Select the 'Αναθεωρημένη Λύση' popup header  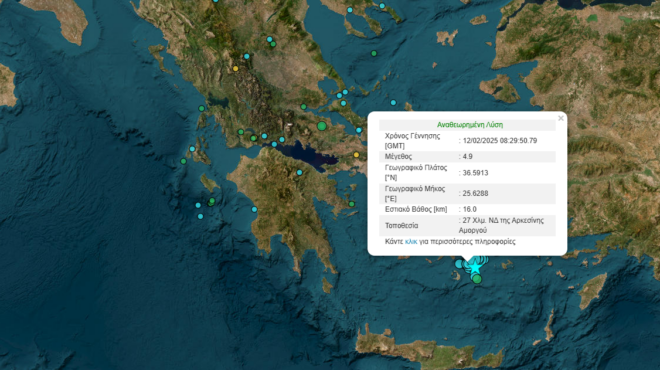(470, 125)
